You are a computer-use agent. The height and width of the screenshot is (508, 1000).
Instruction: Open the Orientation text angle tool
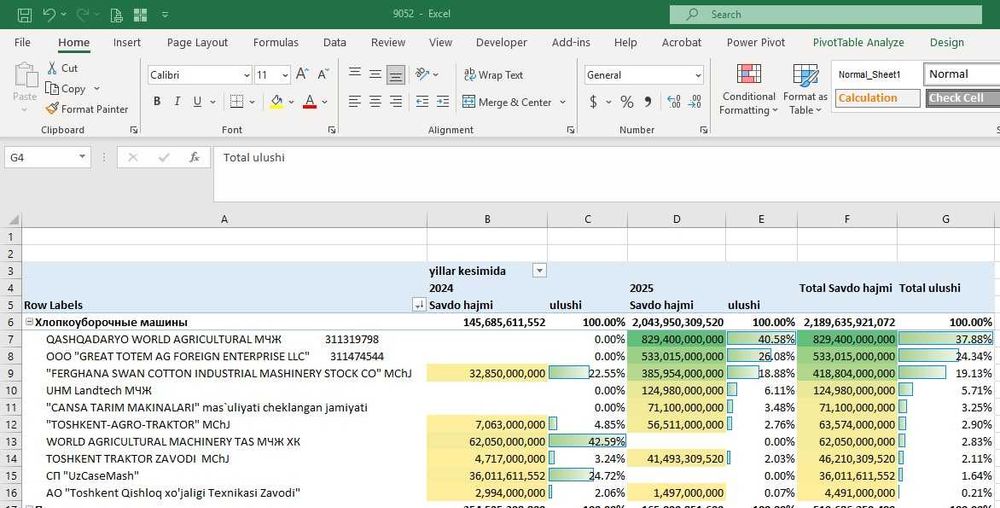(423, 74)
